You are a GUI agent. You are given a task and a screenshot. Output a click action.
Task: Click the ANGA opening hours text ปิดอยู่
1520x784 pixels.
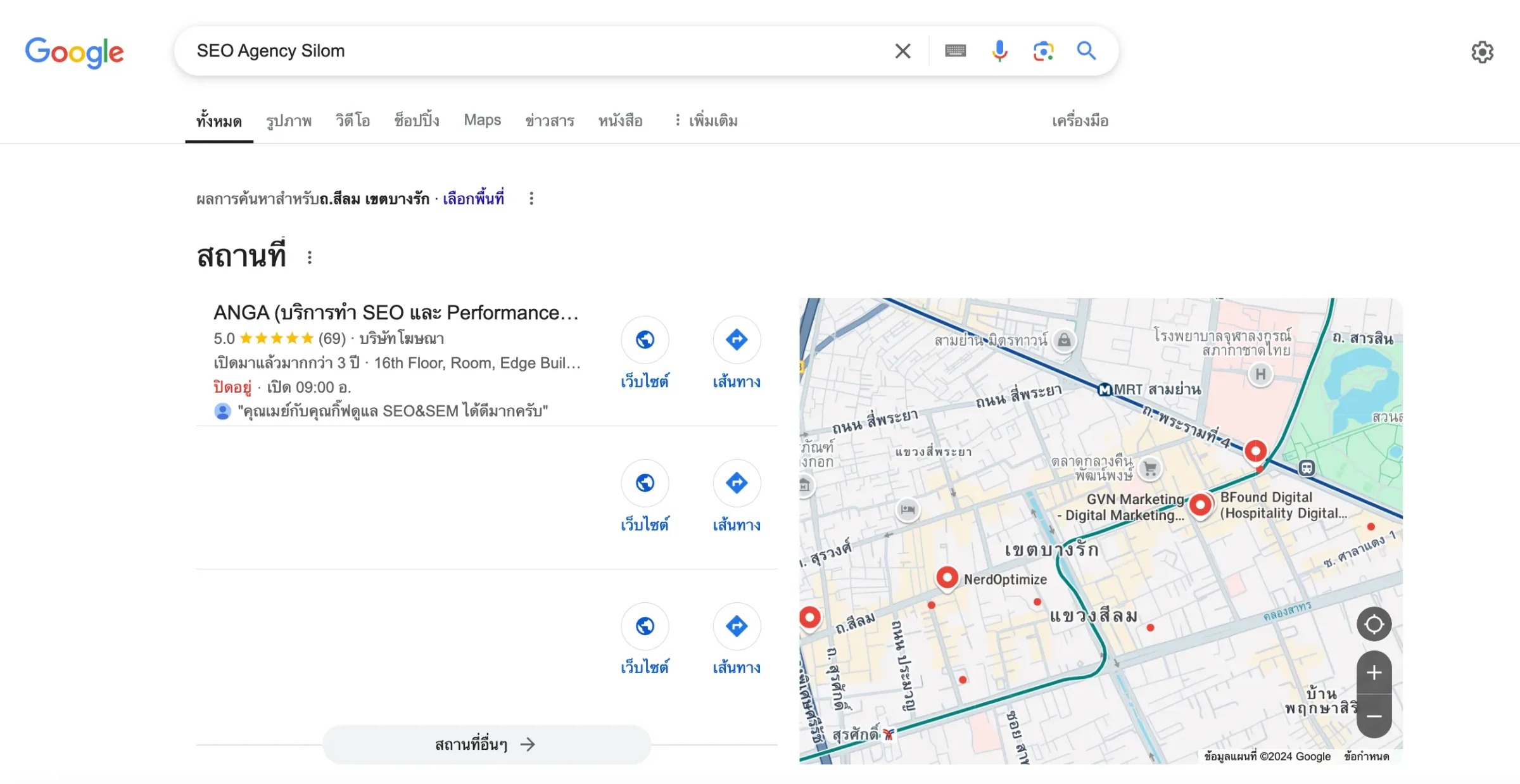(232, 387)
